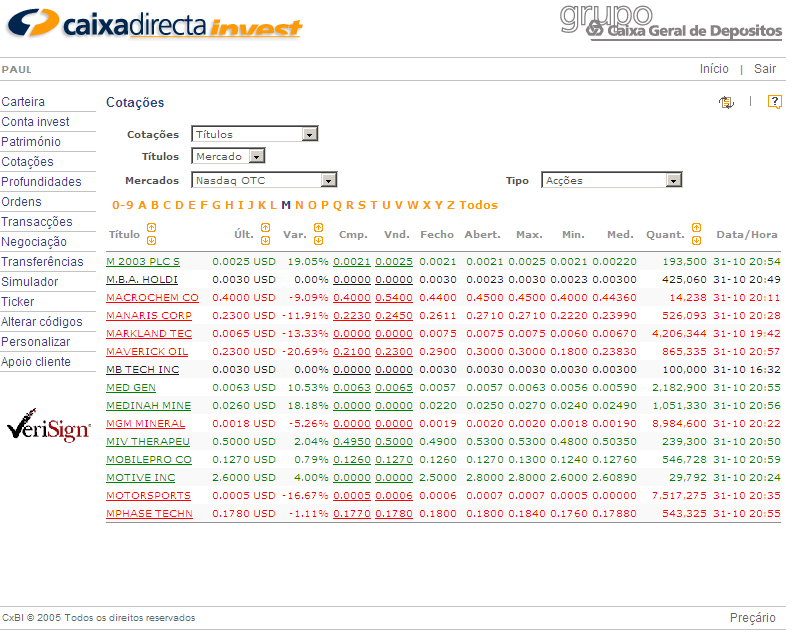
Task: Open Preçário link in footer
Action: click(x=752, y=618)
